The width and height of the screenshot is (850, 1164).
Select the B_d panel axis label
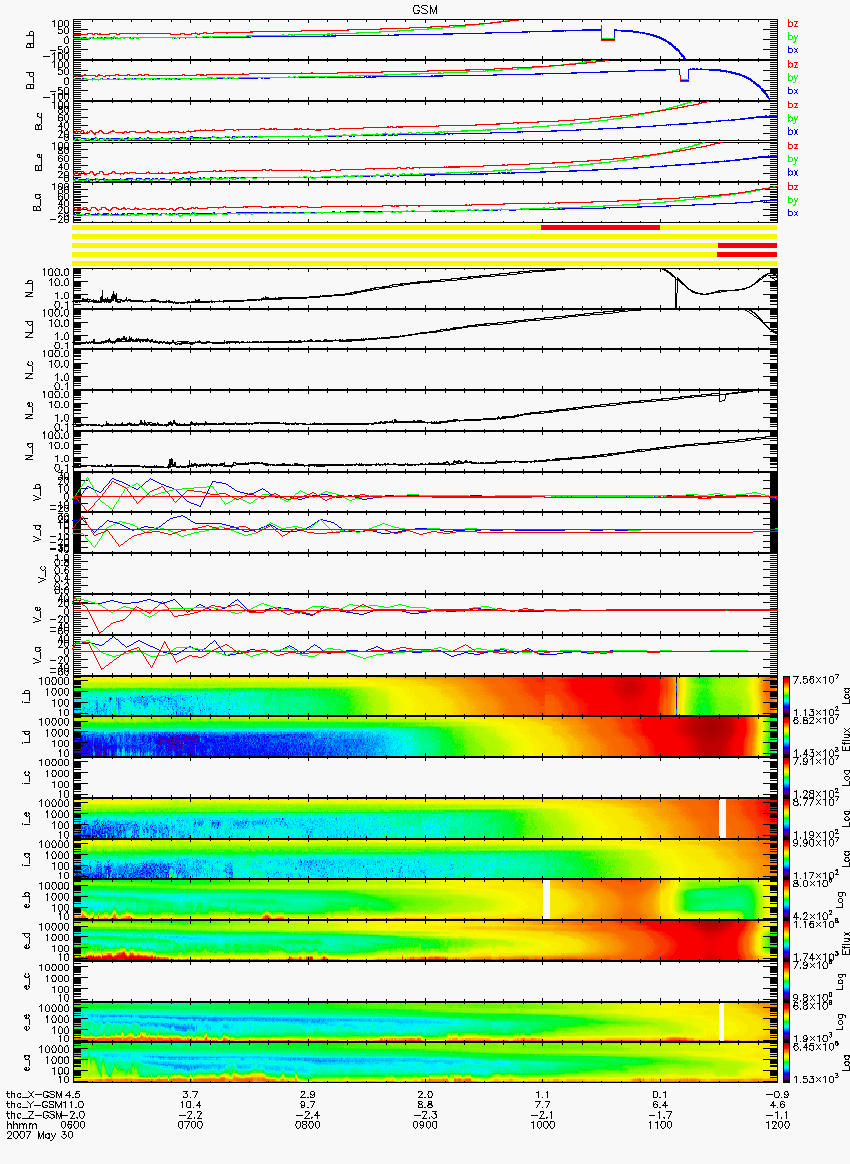(30, 81)
